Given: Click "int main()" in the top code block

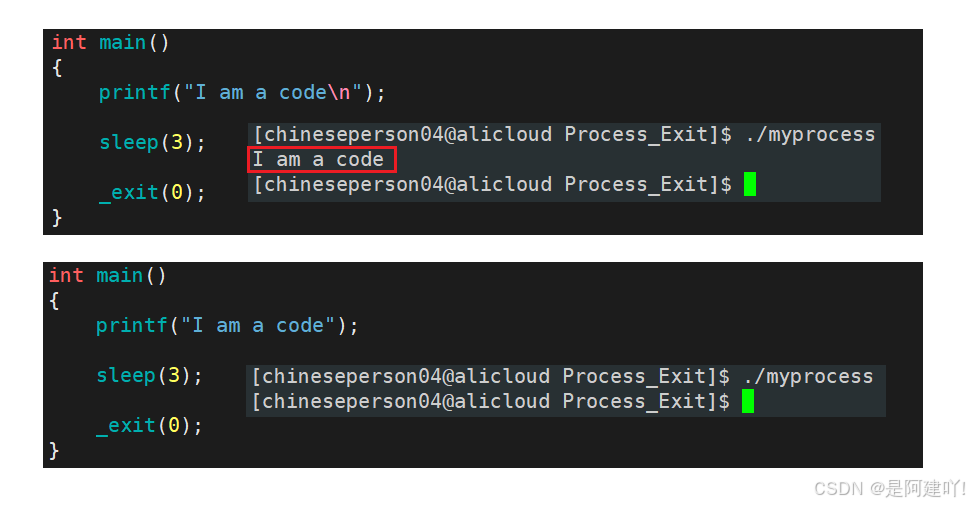Looking at the screenshot, I should (x=110, y=43).
